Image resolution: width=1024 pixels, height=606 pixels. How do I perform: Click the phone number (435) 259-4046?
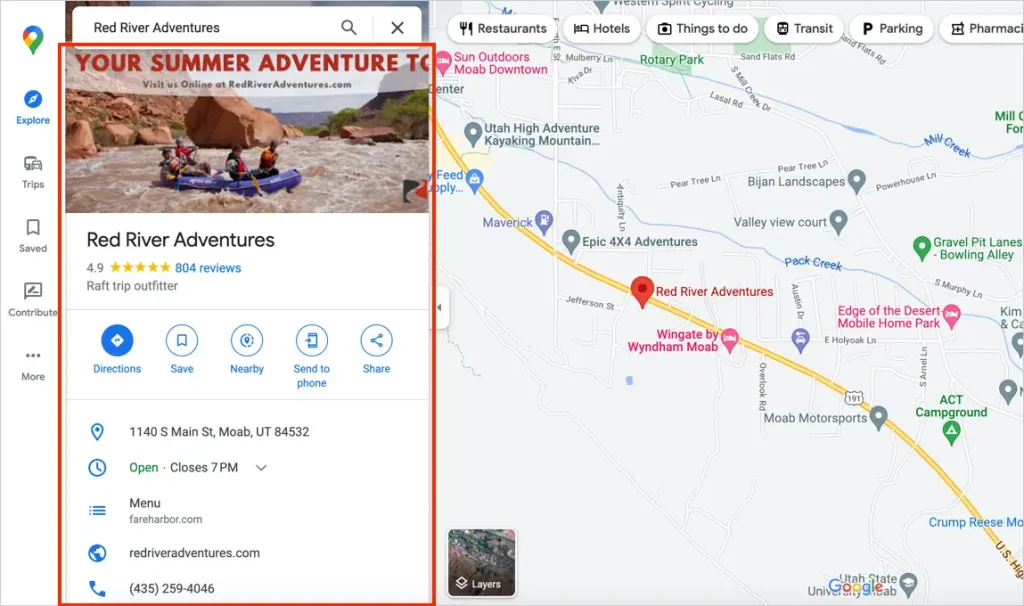pos(172,588)
